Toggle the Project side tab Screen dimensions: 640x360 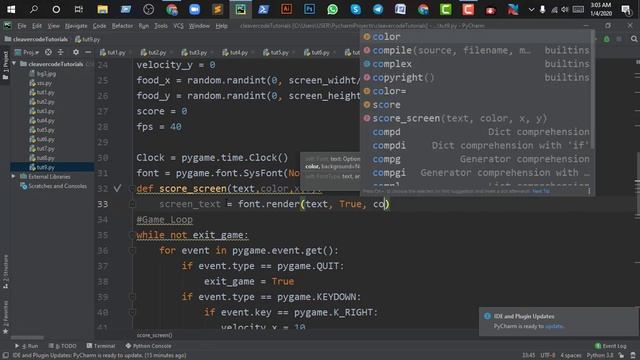5,64
